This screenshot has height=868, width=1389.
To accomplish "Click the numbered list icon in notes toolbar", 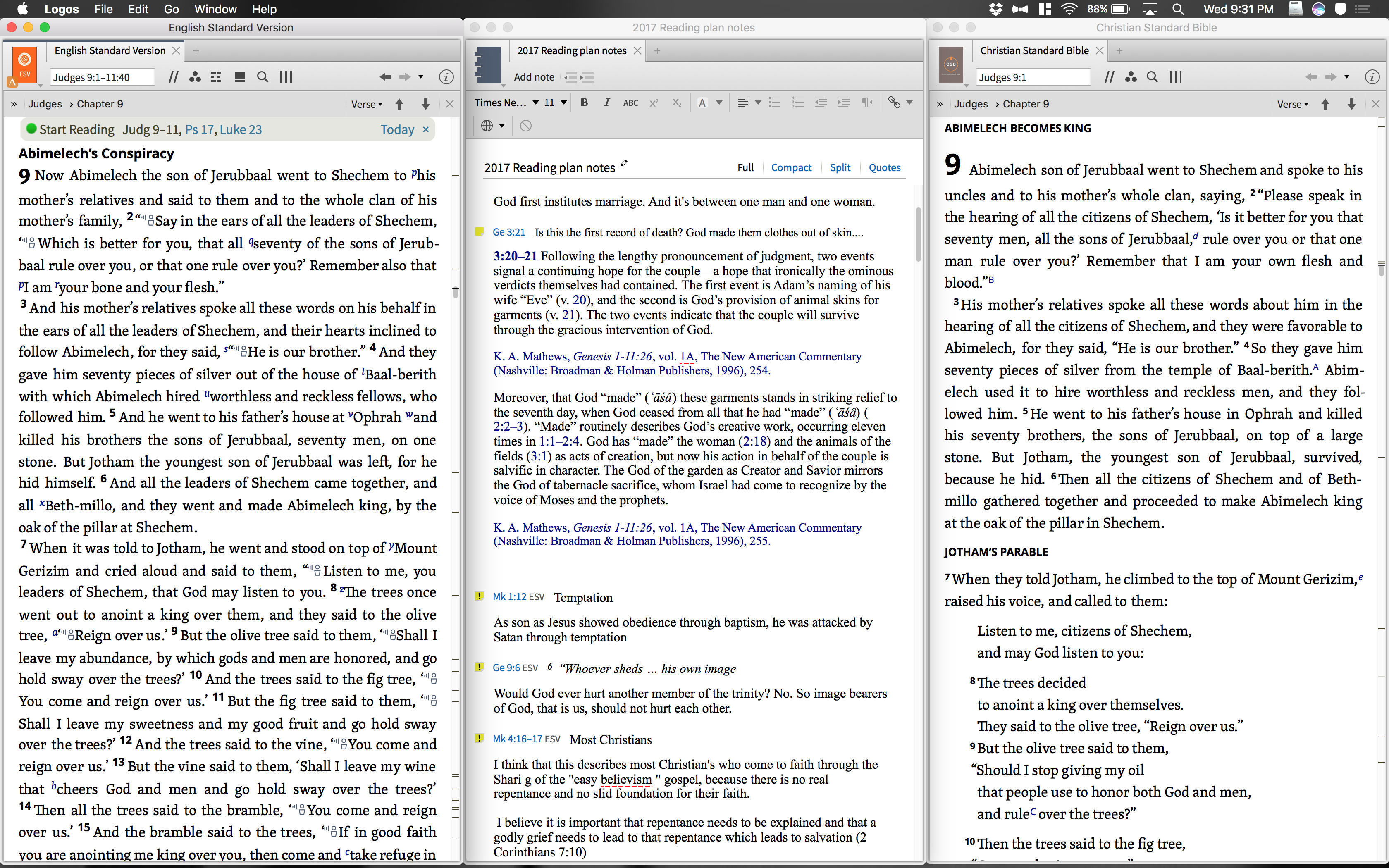I will click(797, 102).
